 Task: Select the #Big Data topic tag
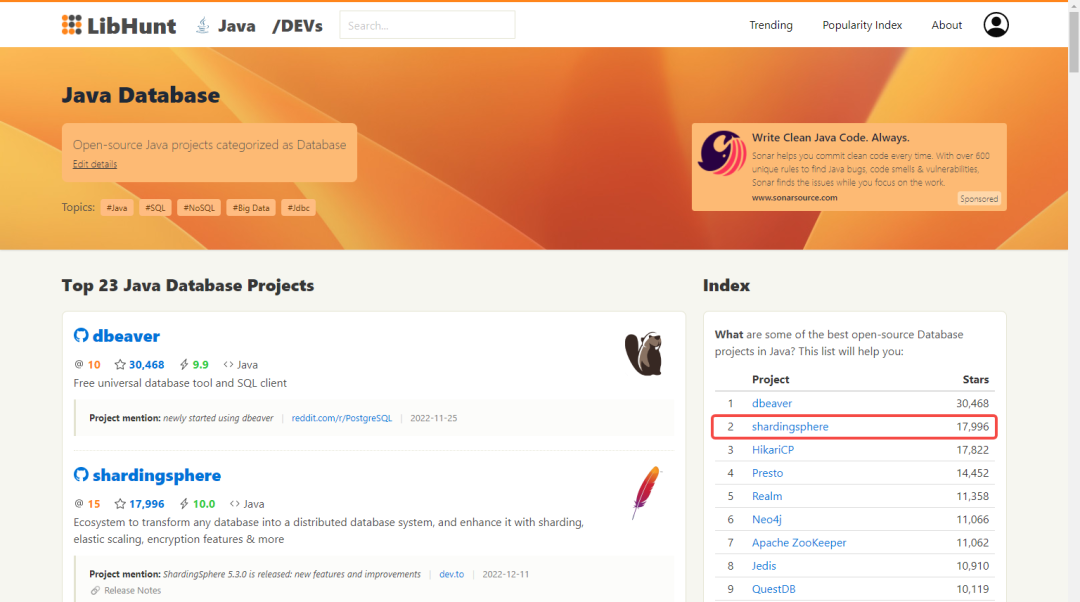pyautogui.click(x=251, y=207)
